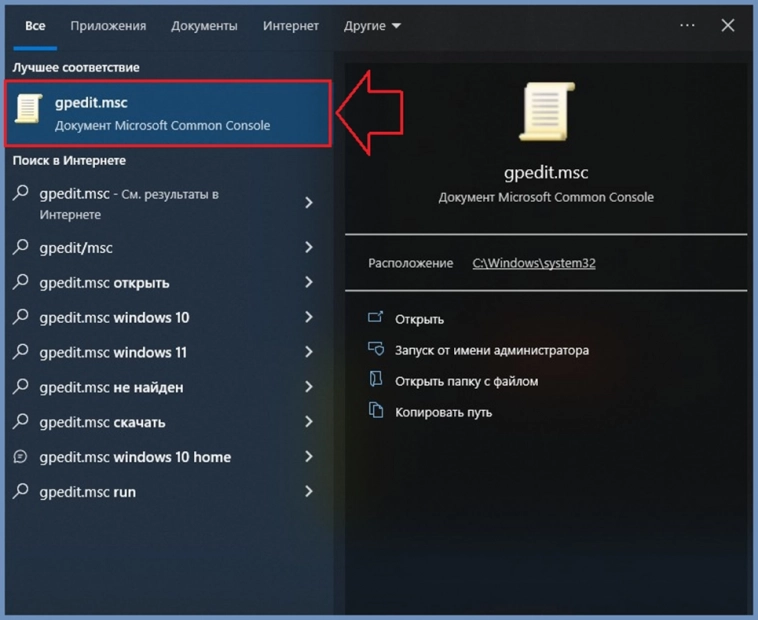
Task: Click the run-as-administrator shield icon
Action: pyautogui.click(x=376, y=348)
